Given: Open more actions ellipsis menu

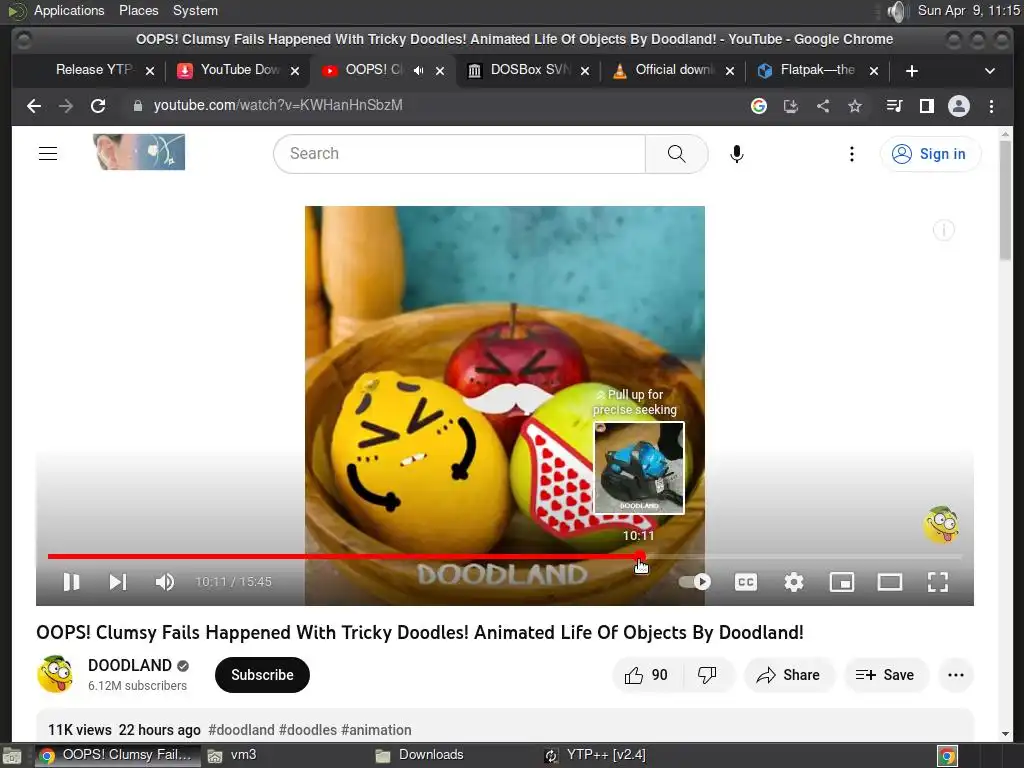Looking at the screenshot, I should click(x=955, y=675).
